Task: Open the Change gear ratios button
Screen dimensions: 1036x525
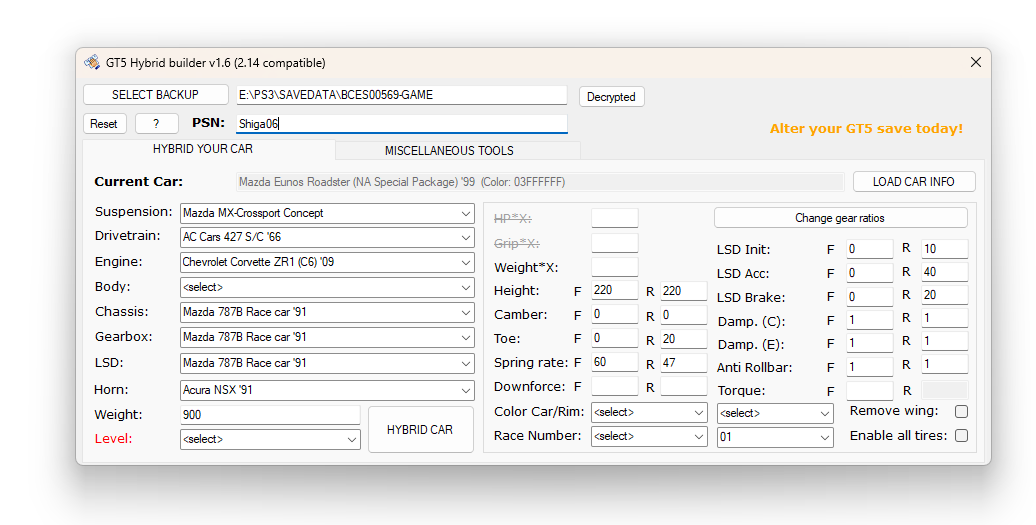Action: [x=840, y=218]
